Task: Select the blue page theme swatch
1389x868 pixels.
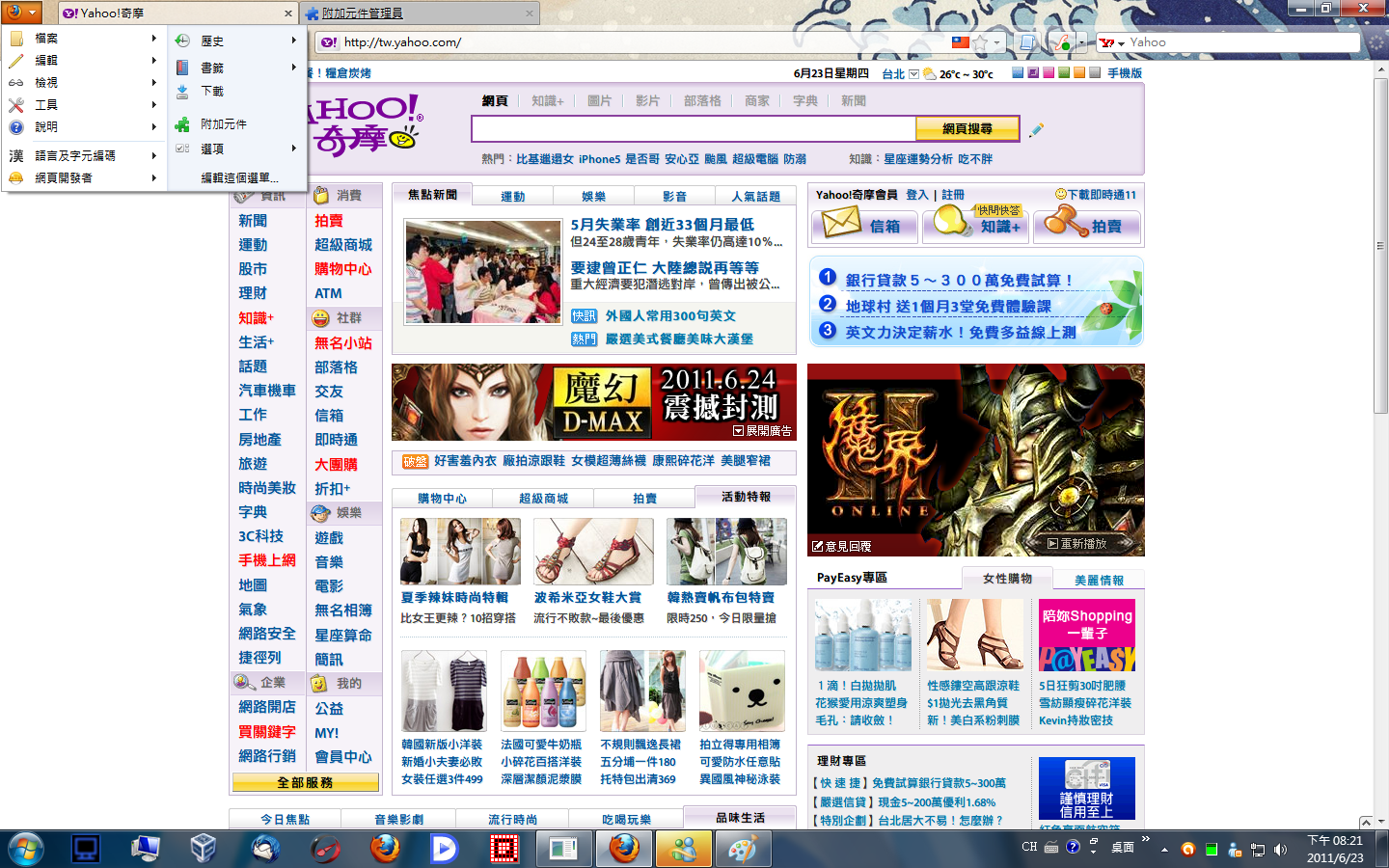Action: tap(1018, 73)
